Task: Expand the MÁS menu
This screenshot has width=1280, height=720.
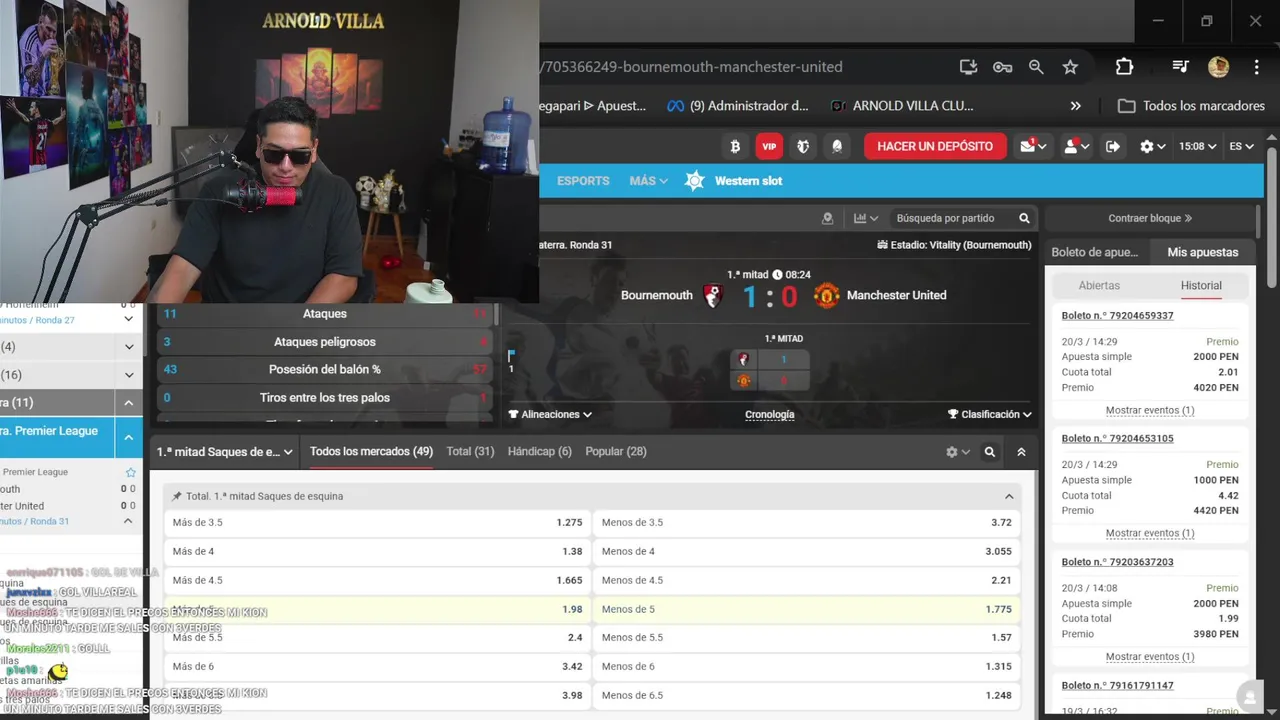Action: tap(648, 181)
